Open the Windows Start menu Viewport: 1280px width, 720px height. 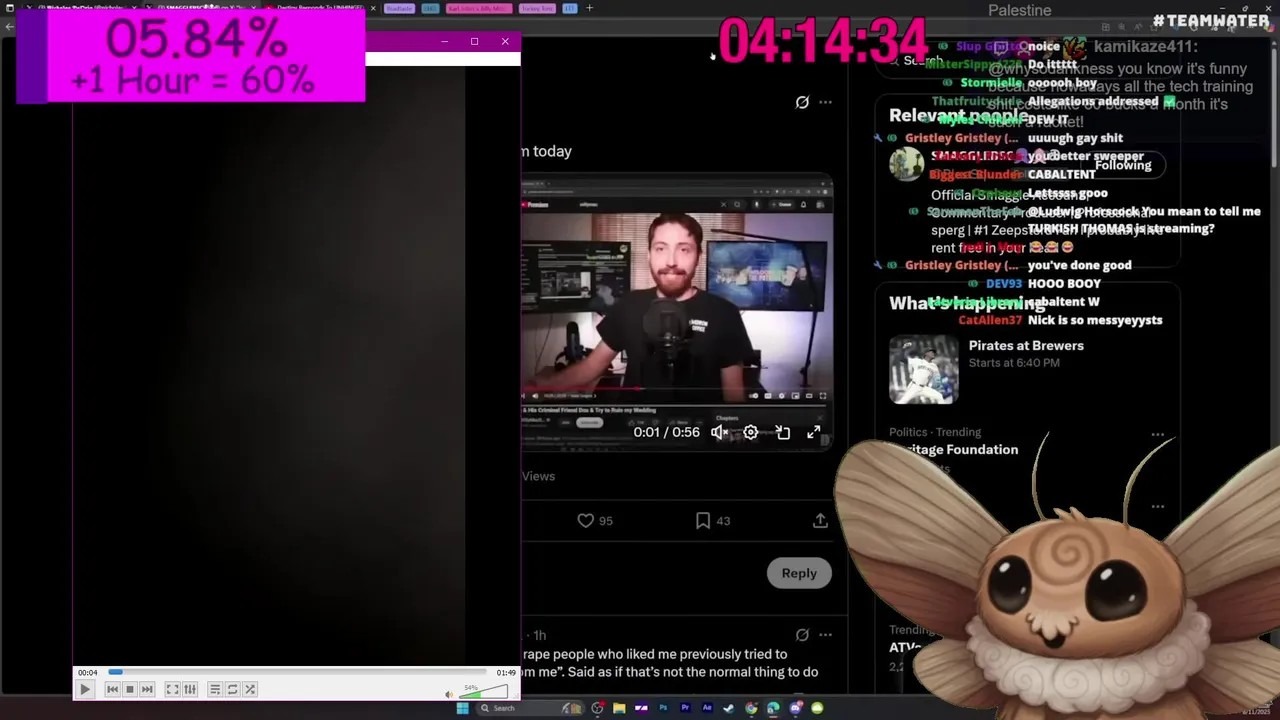(x=462, y=708)
